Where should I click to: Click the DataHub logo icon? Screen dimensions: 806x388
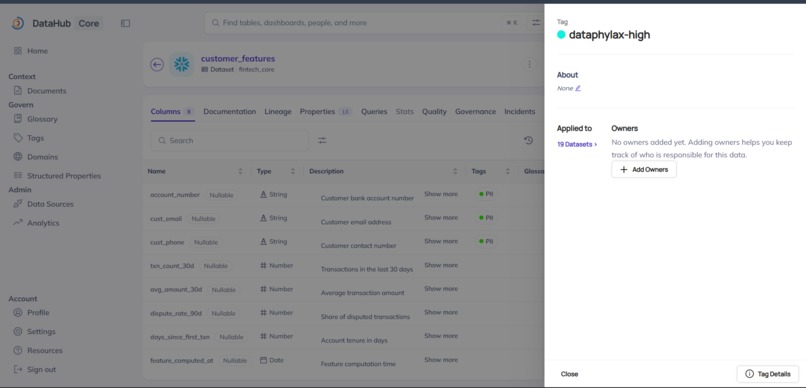click(x=18, y=23)
